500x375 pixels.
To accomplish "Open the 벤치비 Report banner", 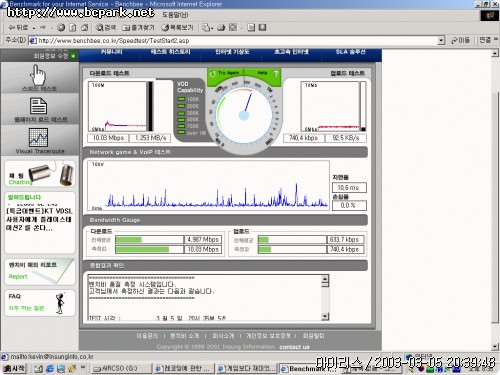I will [x=40, y=271].
